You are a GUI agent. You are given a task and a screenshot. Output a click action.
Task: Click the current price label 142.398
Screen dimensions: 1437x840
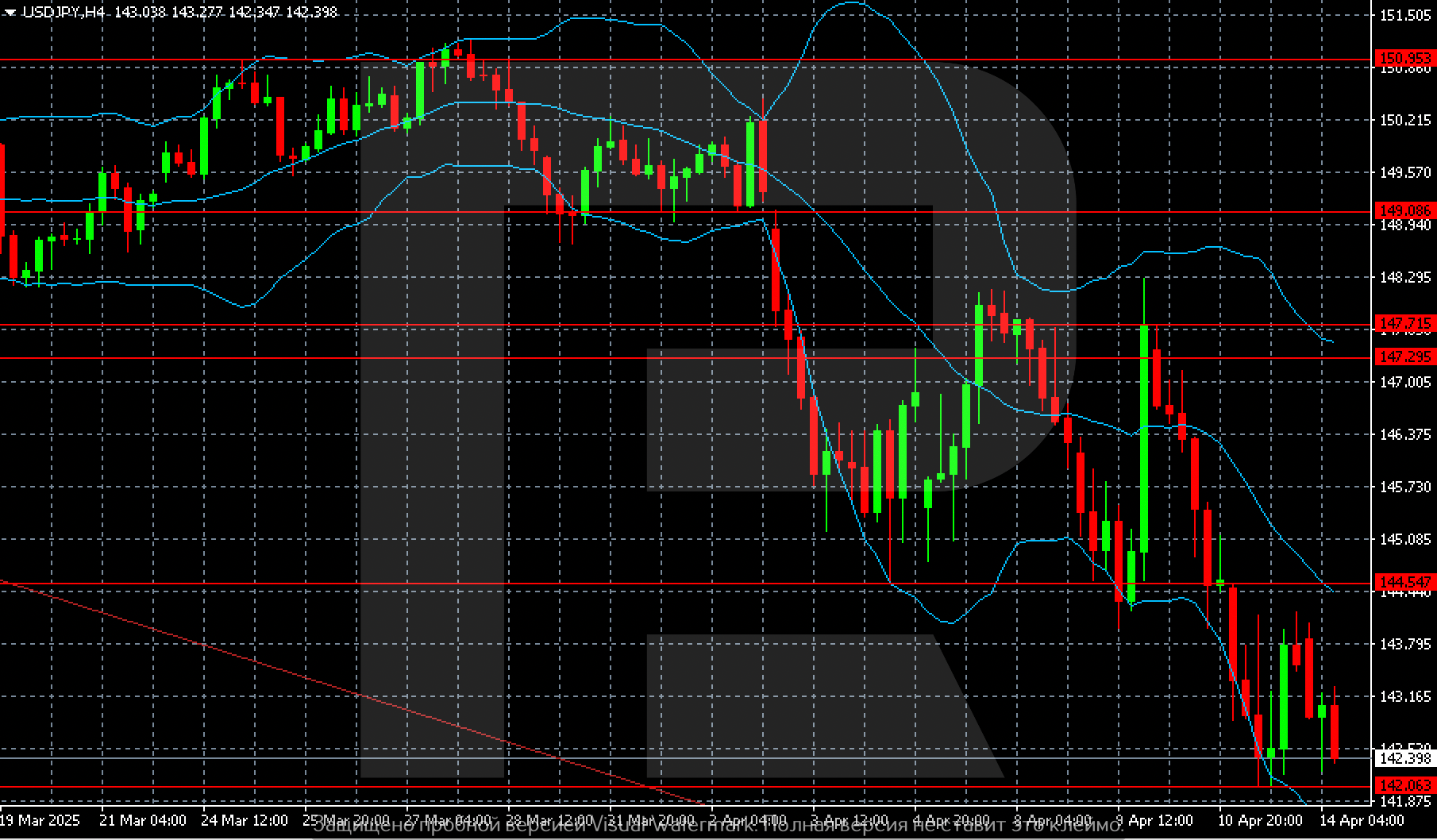pos(1405,759)
